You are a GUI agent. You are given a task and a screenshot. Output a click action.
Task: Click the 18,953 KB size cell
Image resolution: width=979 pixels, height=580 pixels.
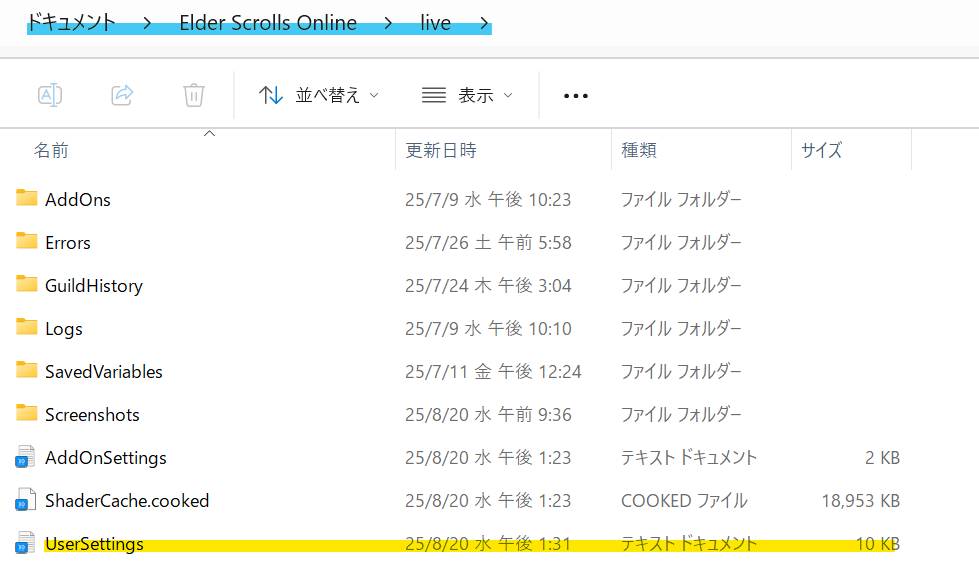861,501
